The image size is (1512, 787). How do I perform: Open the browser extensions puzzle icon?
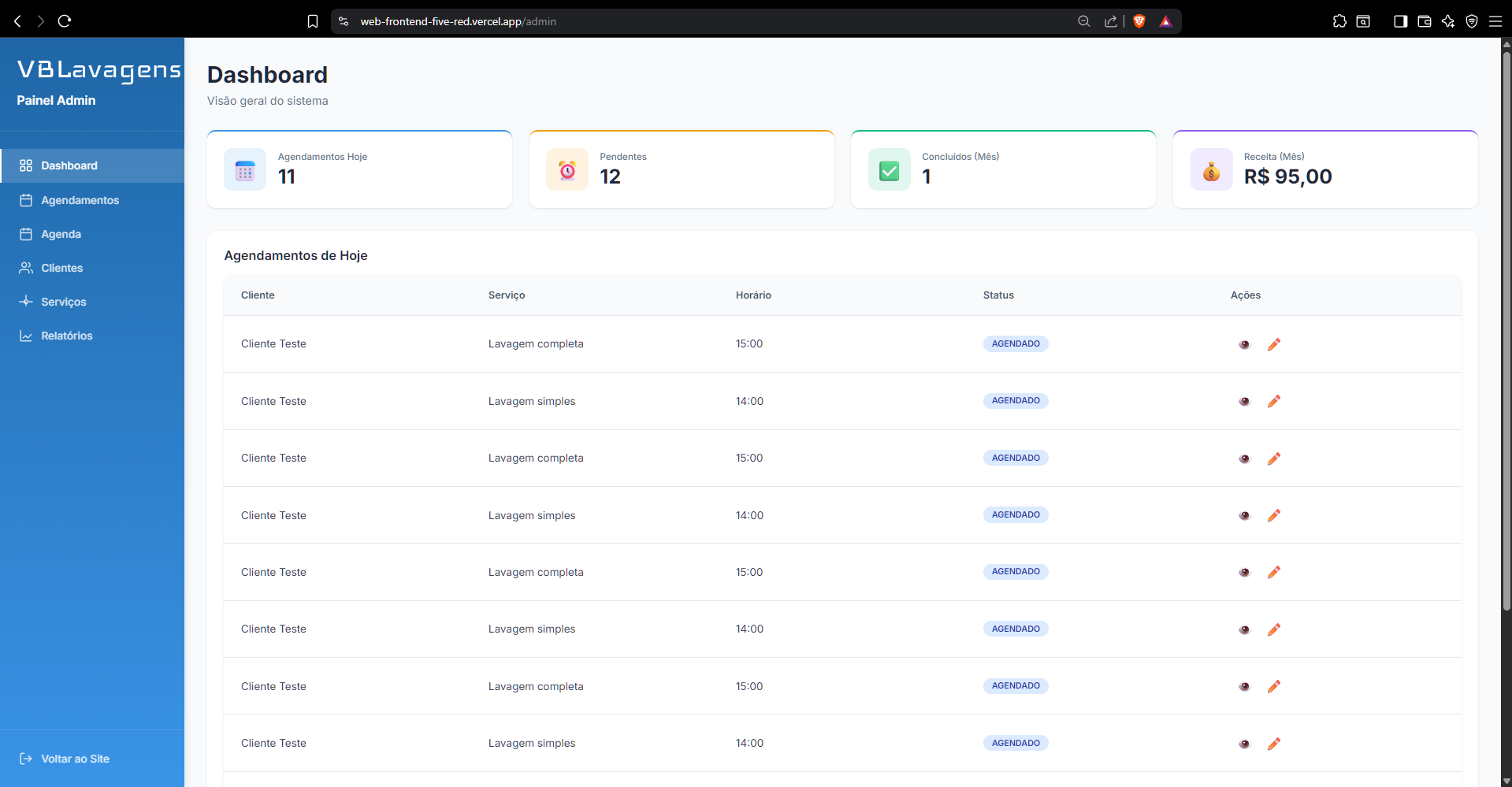click(1339, 21)
